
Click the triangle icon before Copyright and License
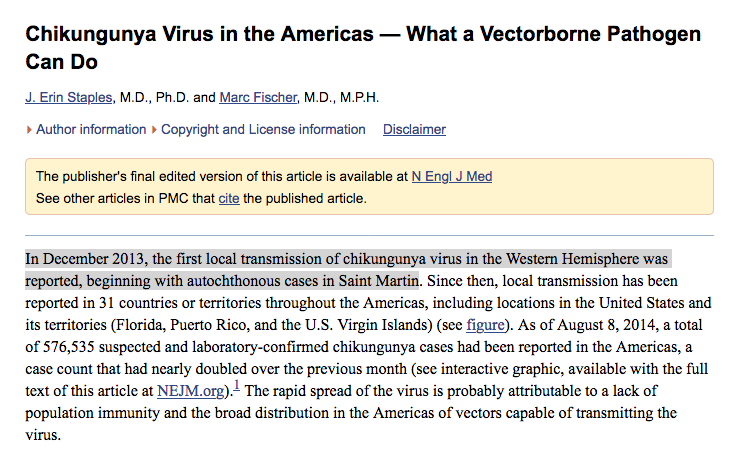pos(155,130)
